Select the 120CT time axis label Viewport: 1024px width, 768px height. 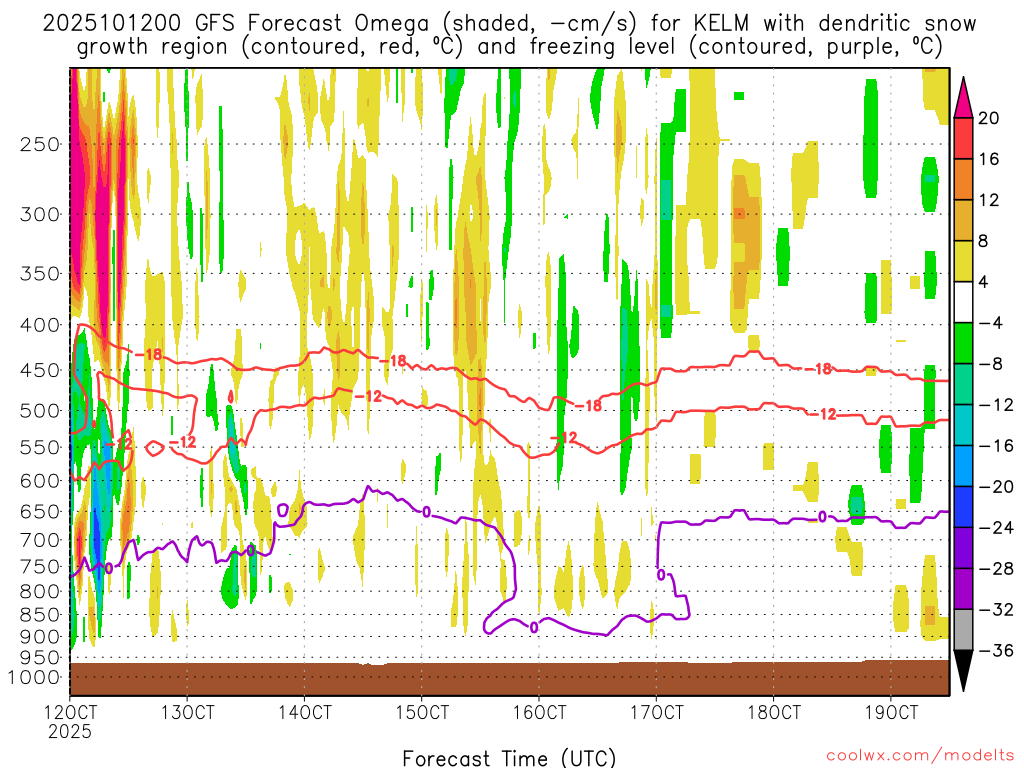[70, 712]
